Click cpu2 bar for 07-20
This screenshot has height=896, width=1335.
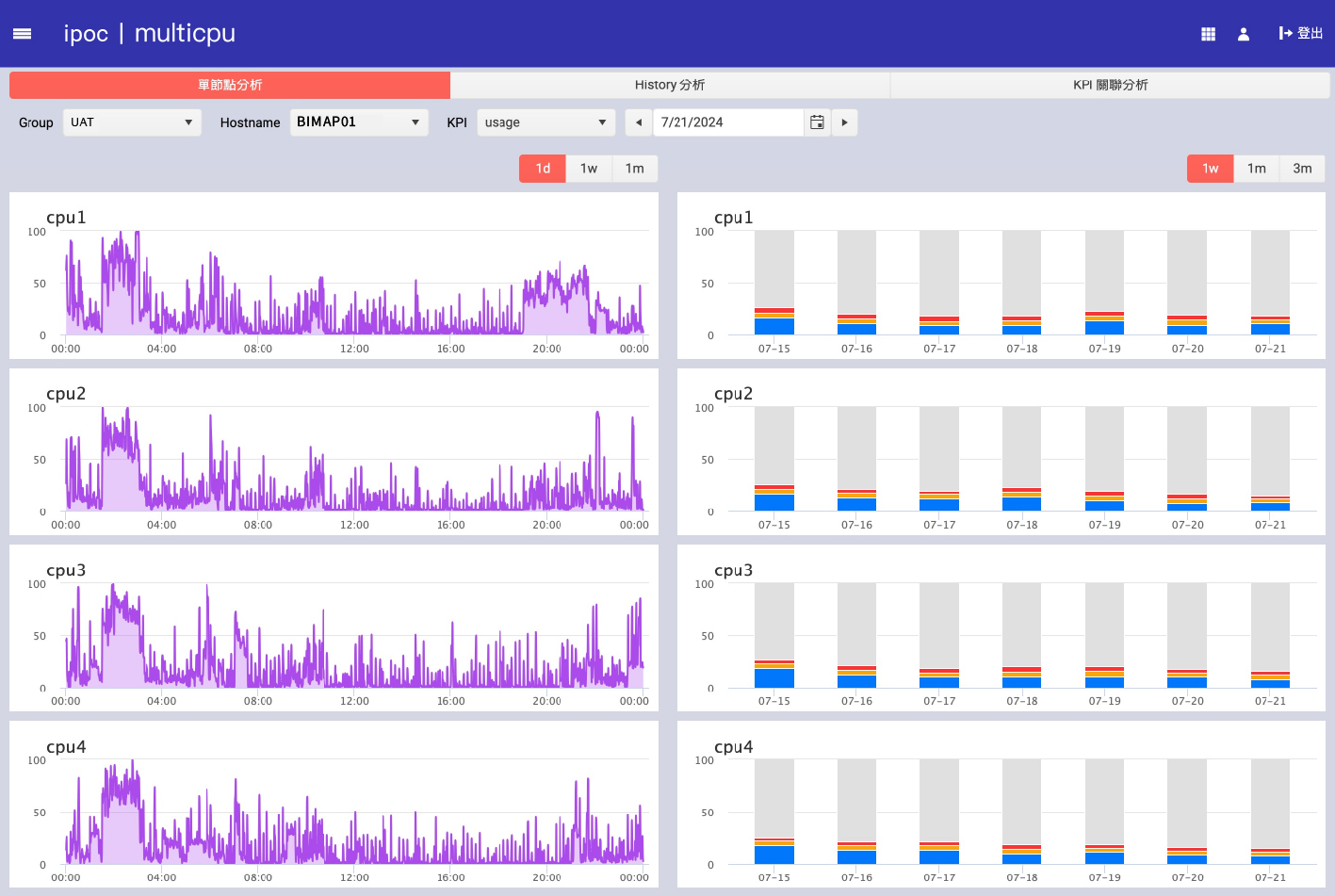[x=1187, y=459]
